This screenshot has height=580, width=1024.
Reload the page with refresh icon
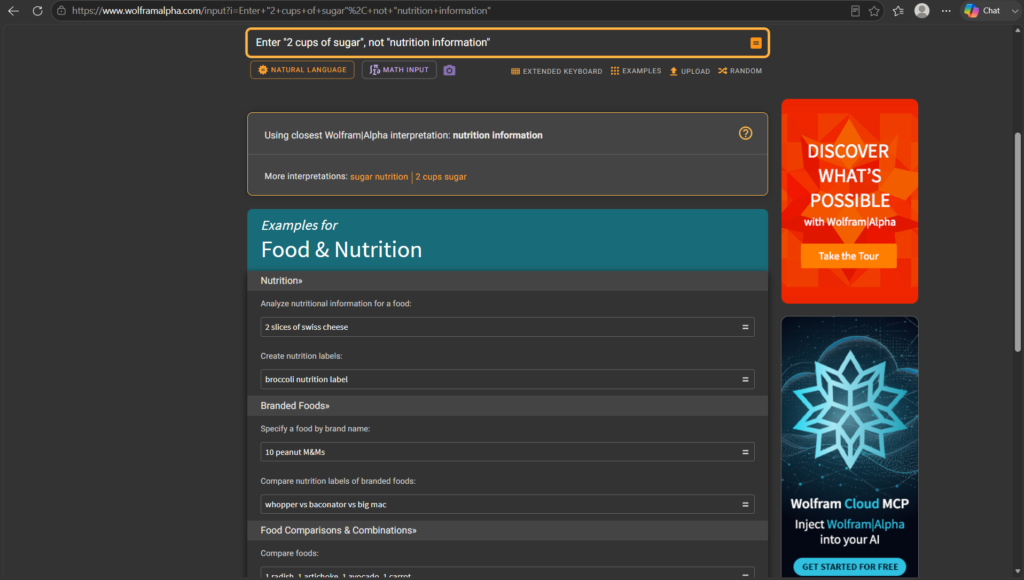coord(37,10)
